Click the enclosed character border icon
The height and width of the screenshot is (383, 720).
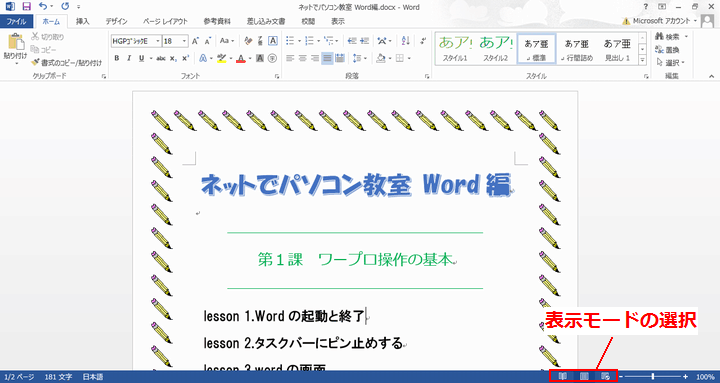[x=273, y=41]
